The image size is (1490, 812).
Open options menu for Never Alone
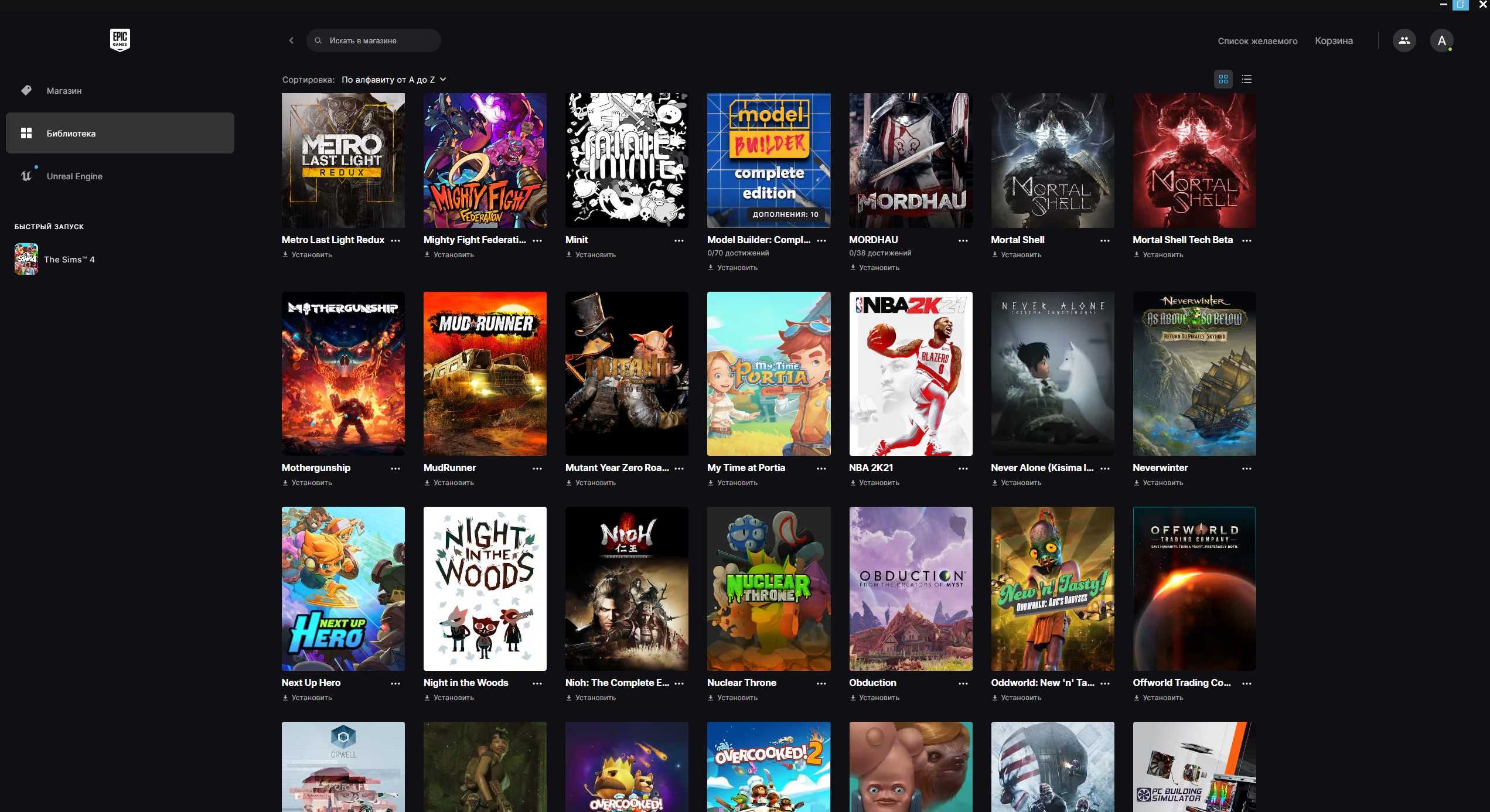point(1105,468)
